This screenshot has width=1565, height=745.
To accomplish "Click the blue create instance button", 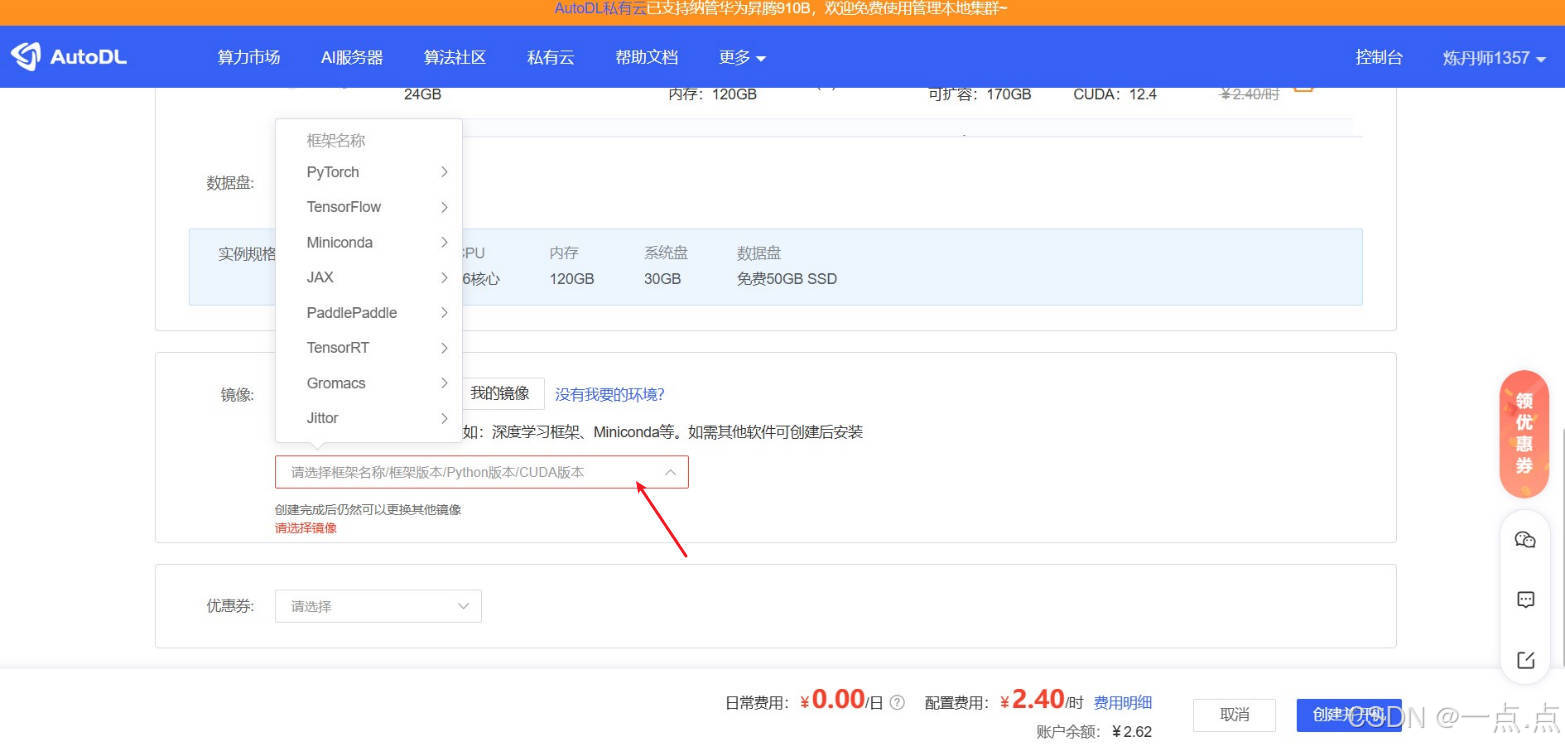I will click(x=1349, y=715).
